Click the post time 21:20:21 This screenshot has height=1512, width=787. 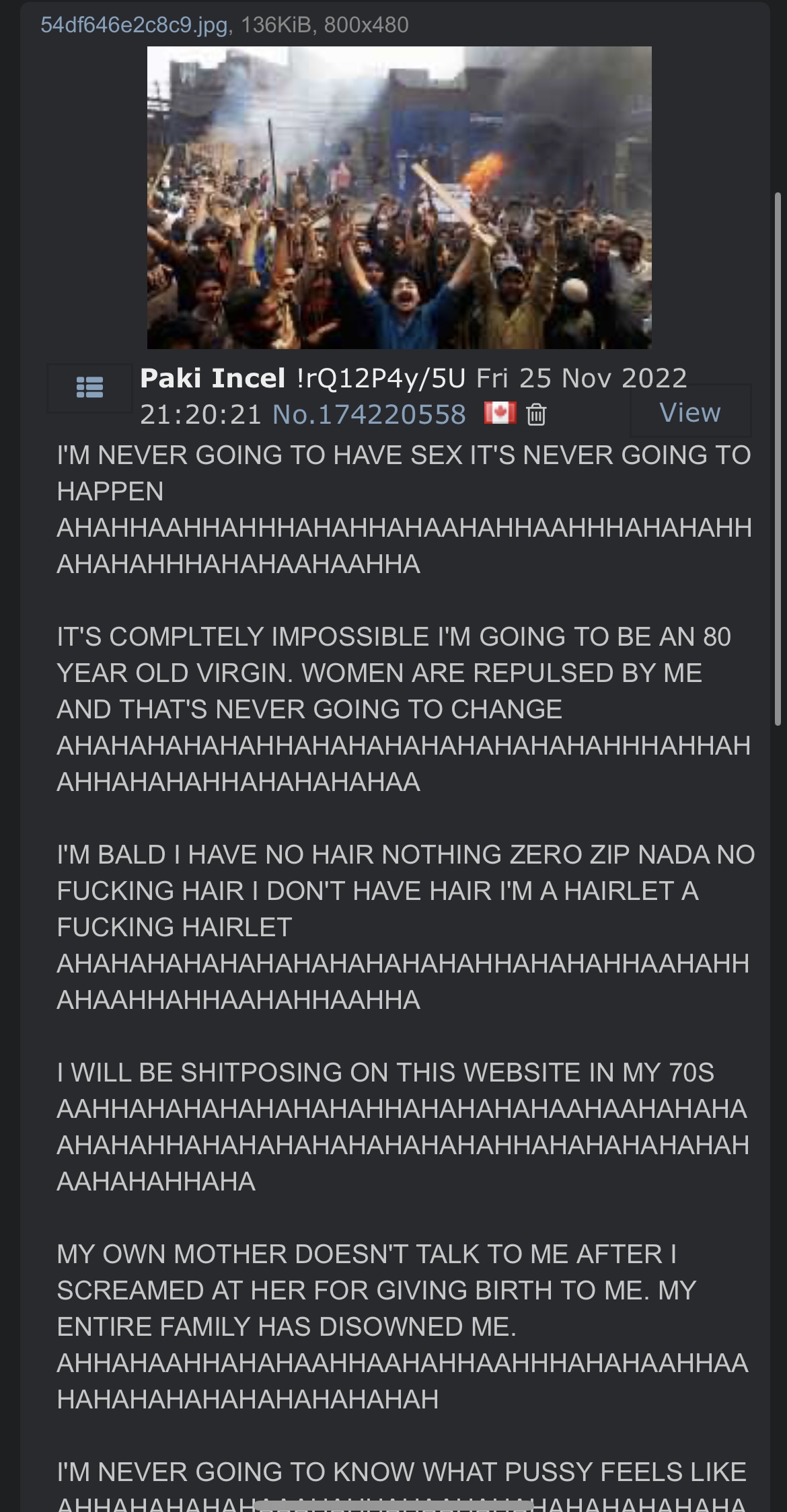(200, 414)
